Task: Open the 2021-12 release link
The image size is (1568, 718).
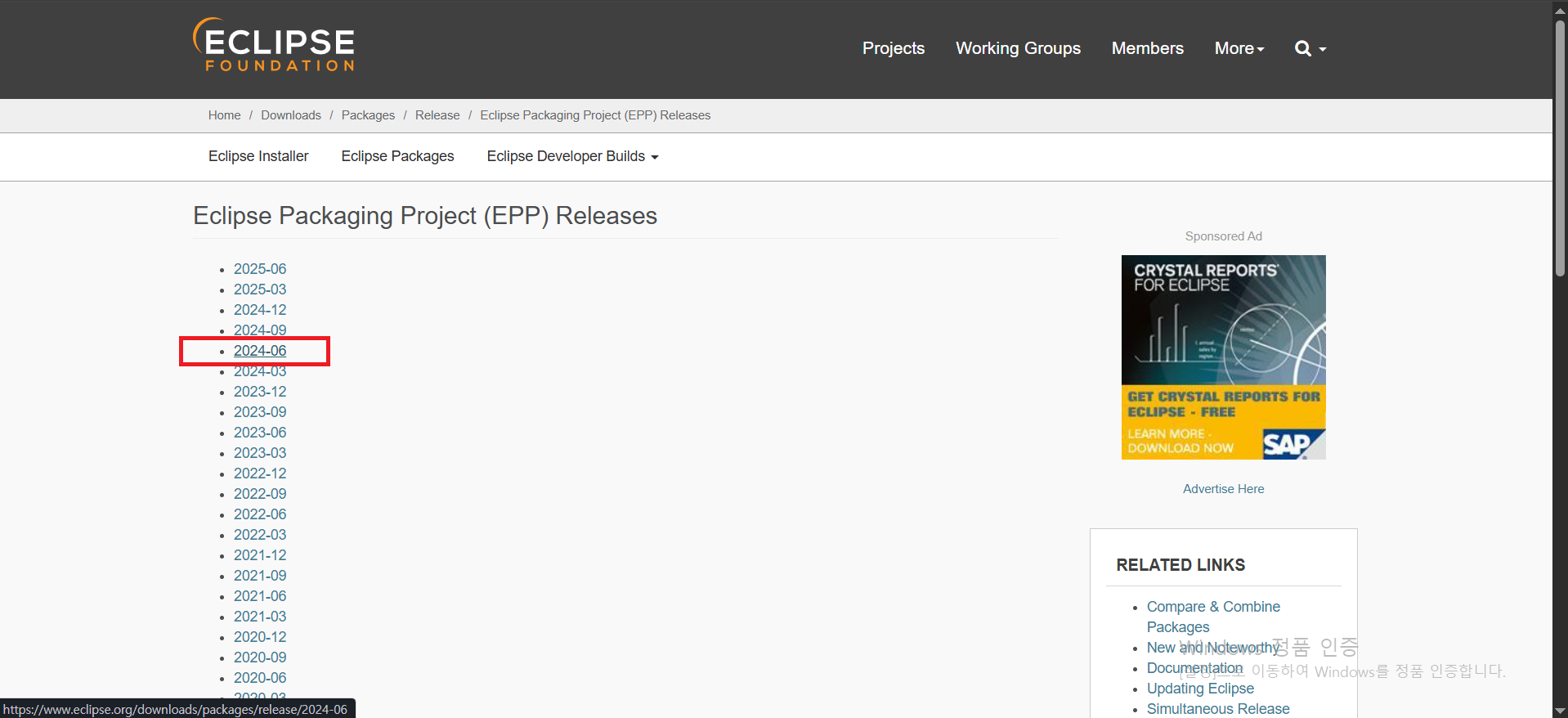Action: 260,555
